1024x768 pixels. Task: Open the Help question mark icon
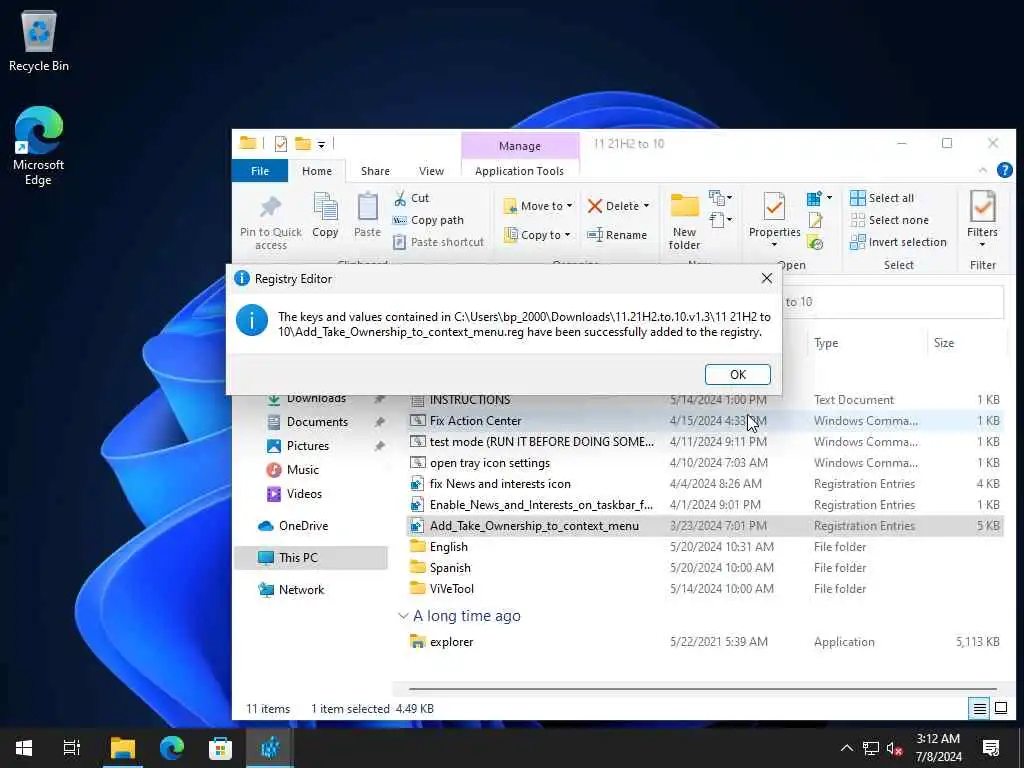coord(1004,170)
